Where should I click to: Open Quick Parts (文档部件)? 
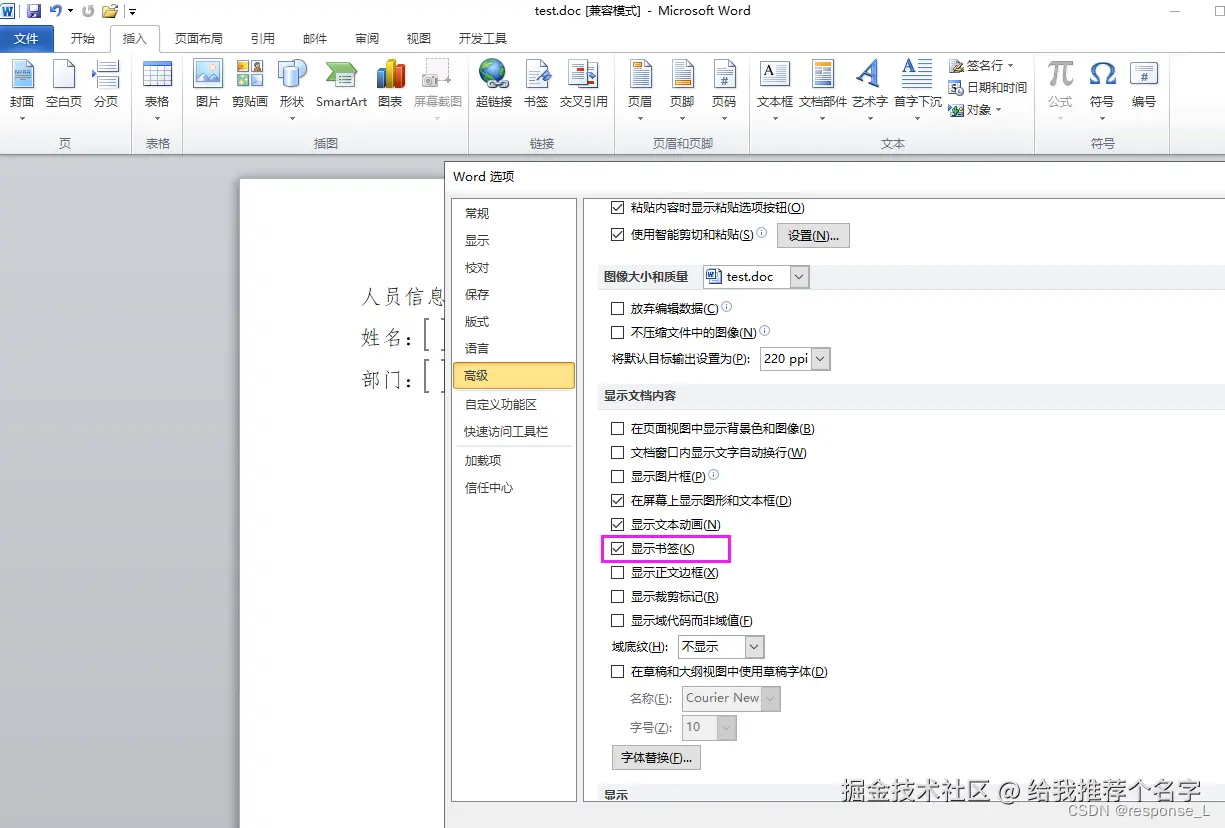[823, 89]
